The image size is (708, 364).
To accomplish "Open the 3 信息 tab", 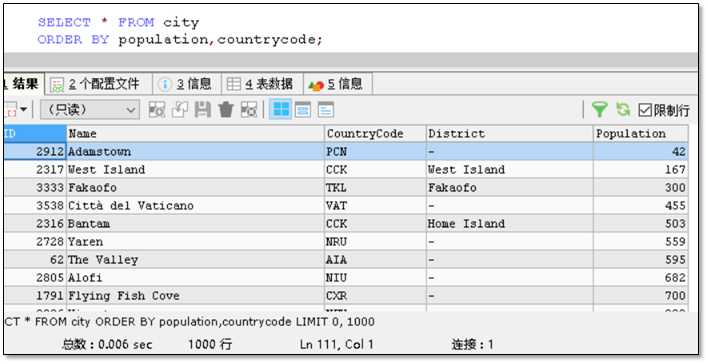I will coord(187,84).
